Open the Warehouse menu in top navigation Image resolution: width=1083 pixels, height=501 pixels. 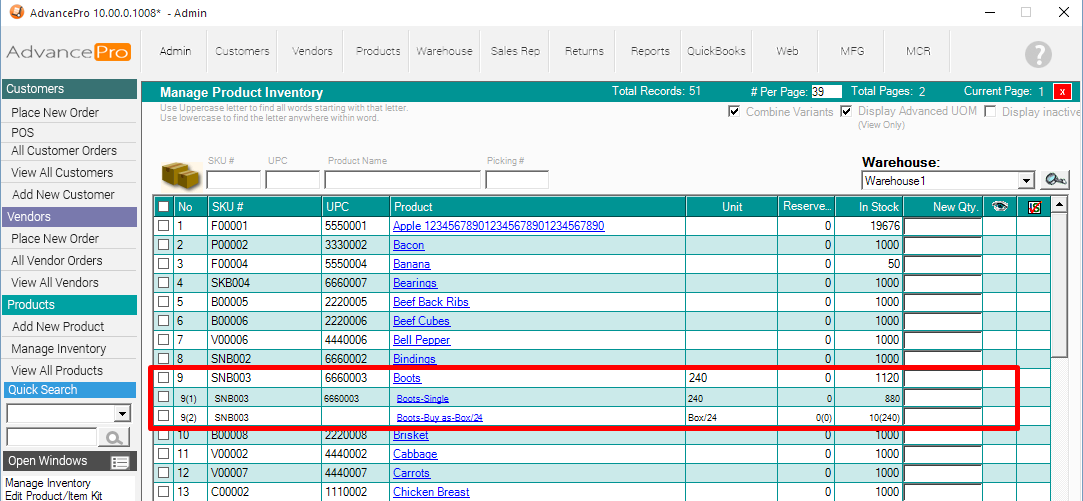click(x=444, y=51)
